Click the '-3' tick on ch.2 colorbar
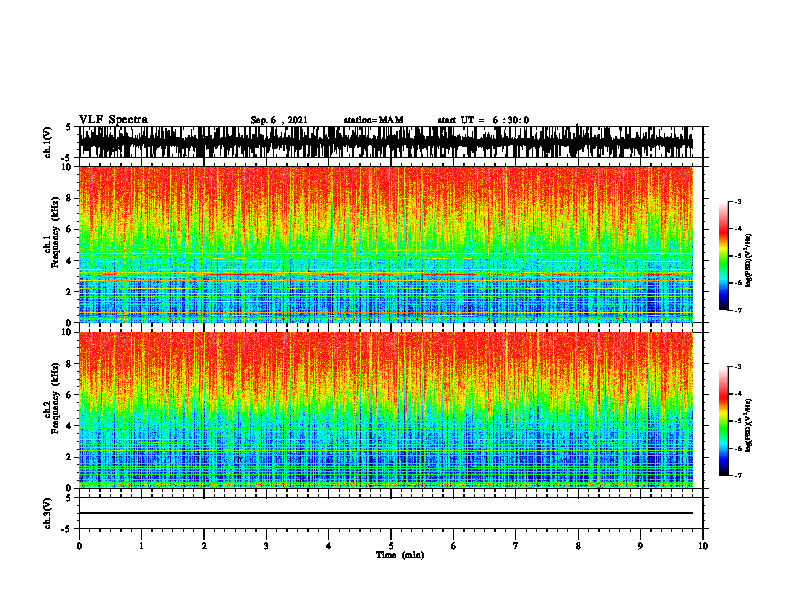This screenshot has height=612, width=792. 737,367
